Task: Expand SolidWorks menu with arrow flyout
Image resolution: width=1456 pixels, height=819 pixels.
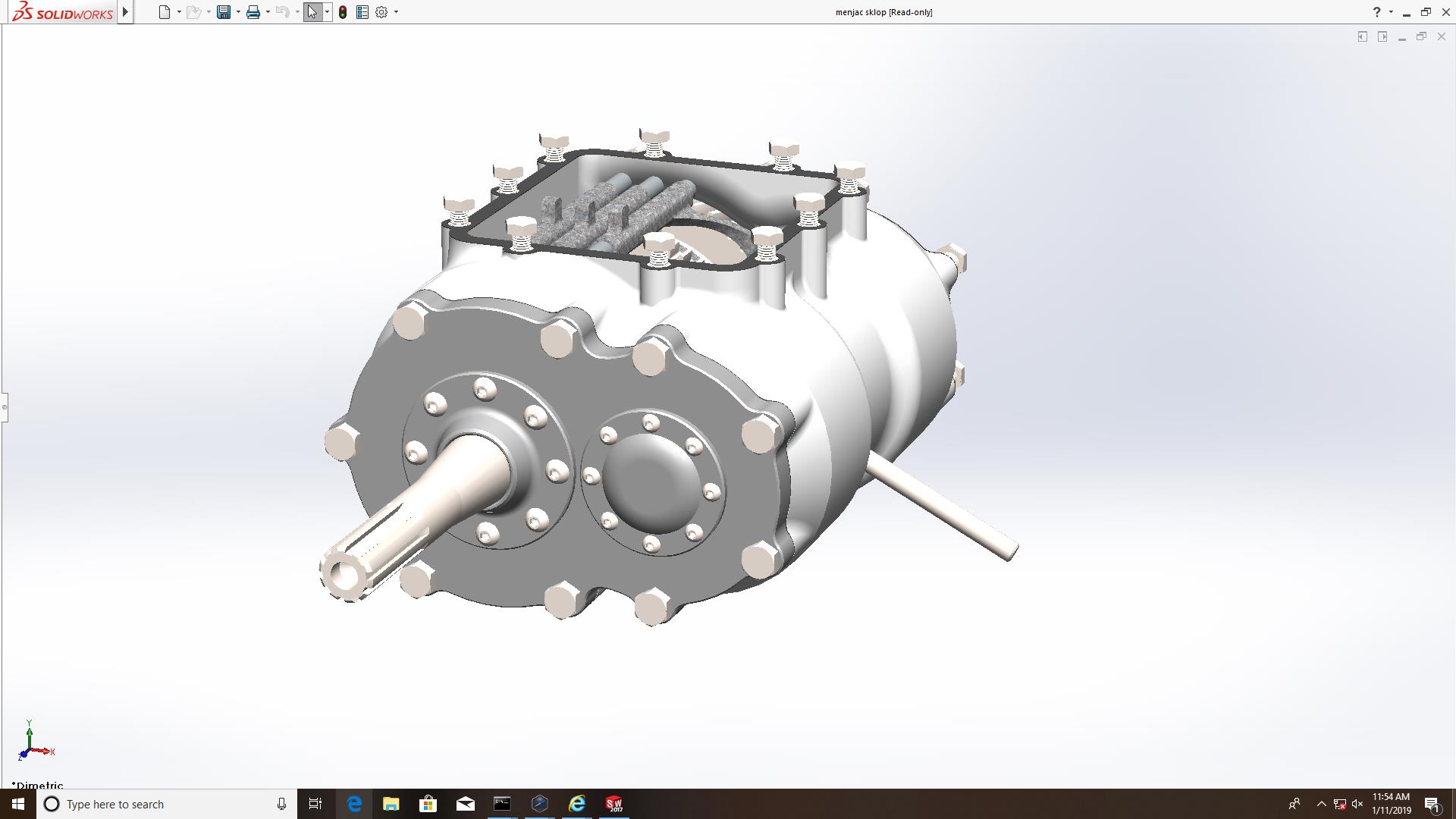Action: (126, 12)
